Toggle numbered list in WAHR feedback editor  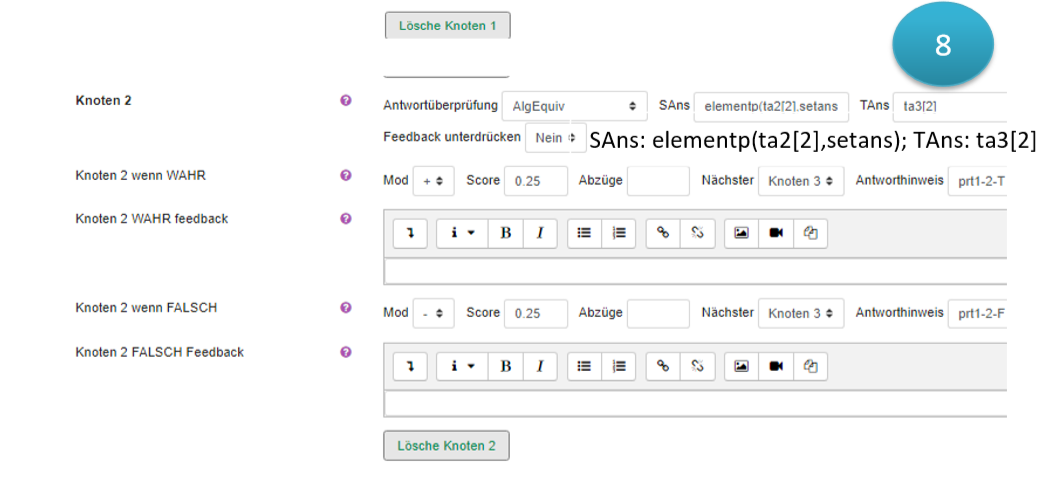[x=619, y=233]
